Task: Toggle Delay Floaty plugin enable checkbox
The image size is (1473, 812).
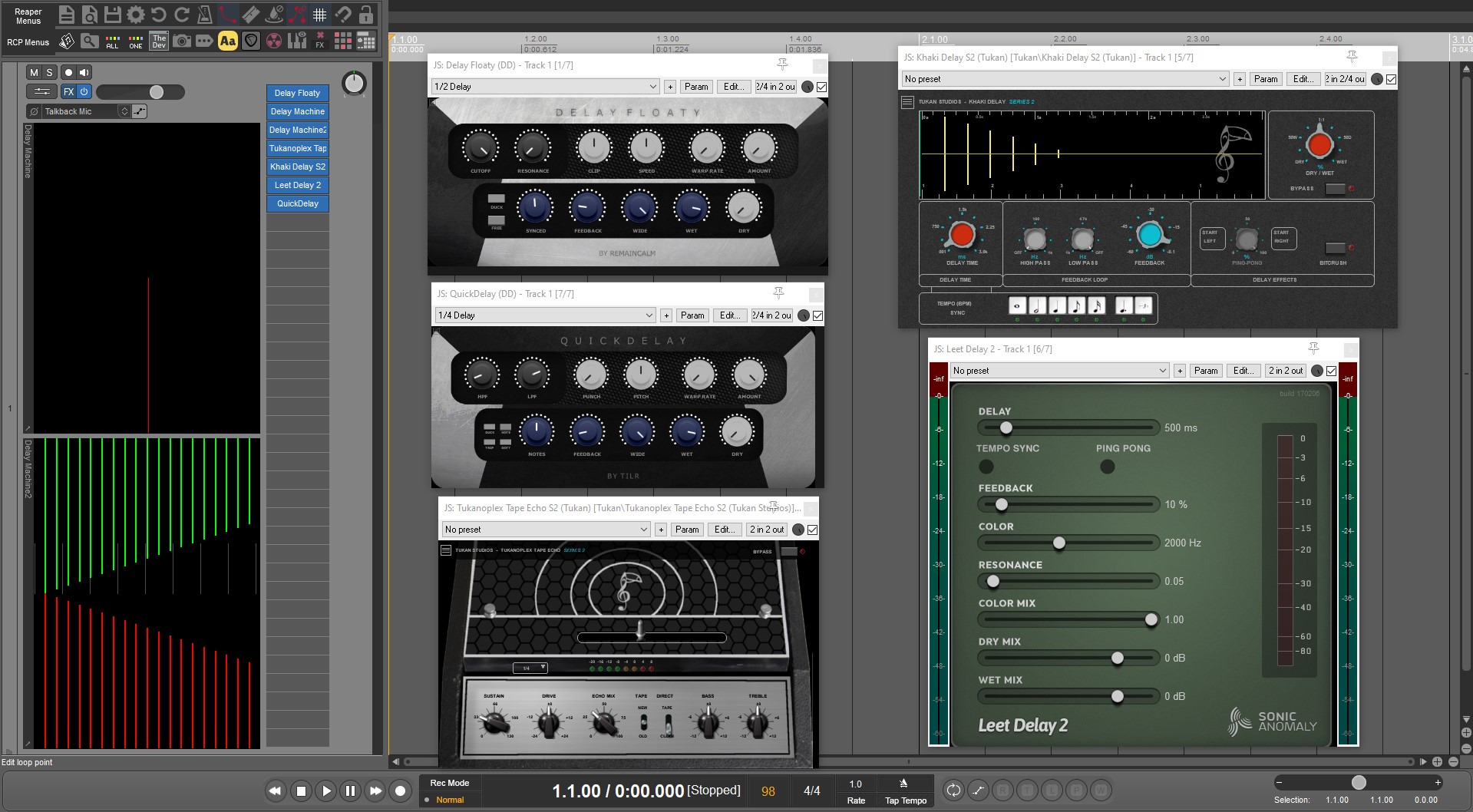Action: [x=822, y=87]
